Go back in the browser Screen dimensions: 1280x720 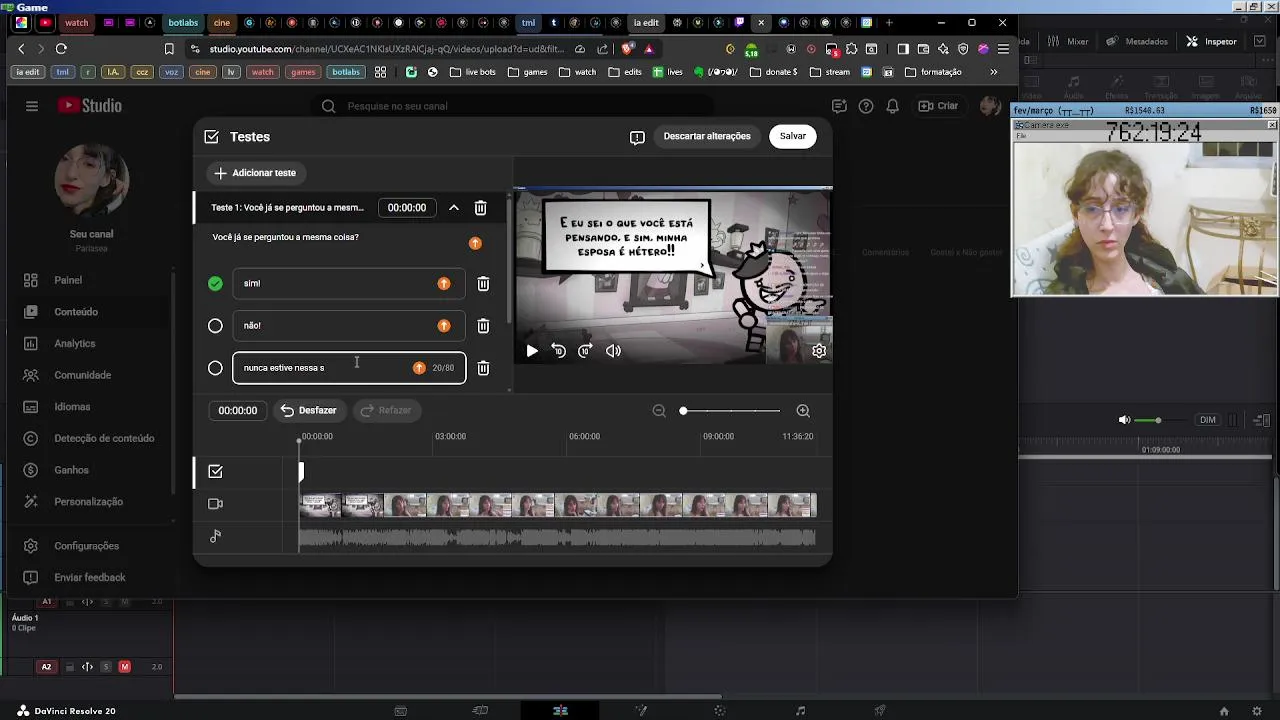pos(21,49)
